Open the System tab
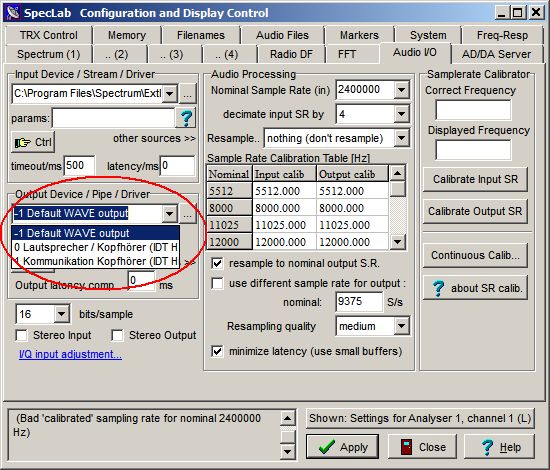 click(x=428, y=35)
